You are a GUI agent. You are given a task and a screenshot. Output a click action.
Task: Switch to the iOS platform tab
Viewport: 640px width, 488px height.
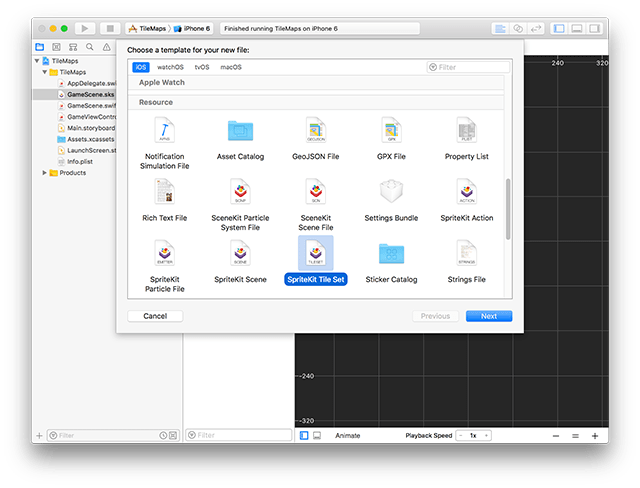click(x=141, y=67)
